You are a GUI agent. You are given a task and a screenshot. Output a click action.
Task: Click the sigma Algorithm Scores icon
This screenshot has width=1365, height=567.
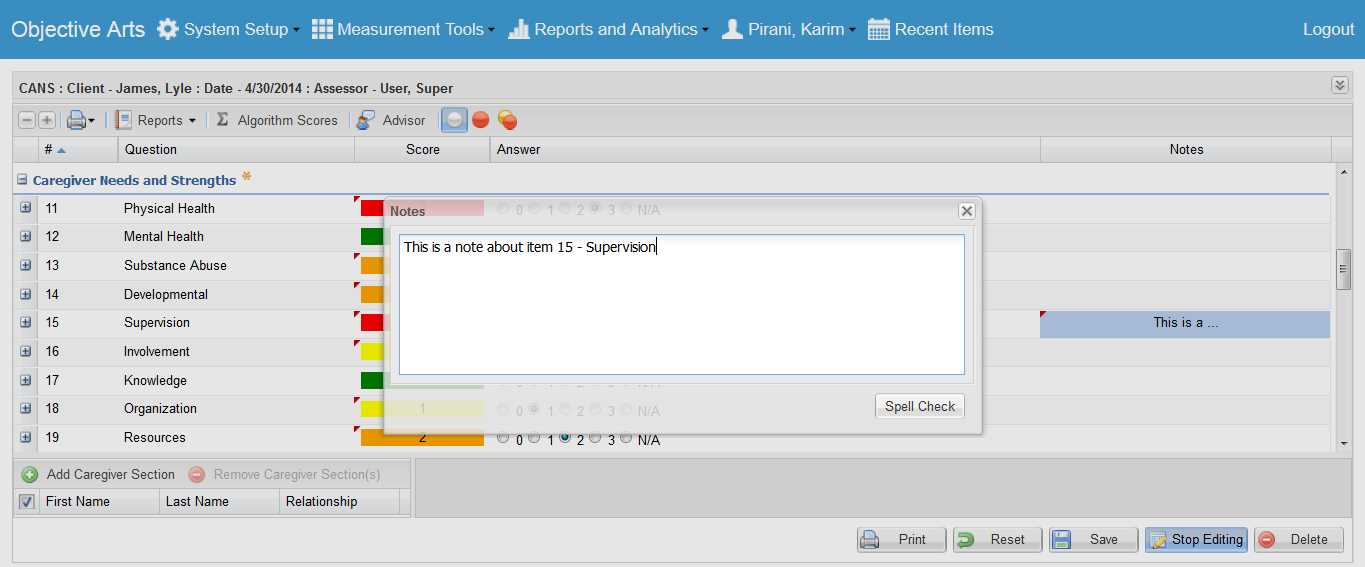tap(223, 119)
